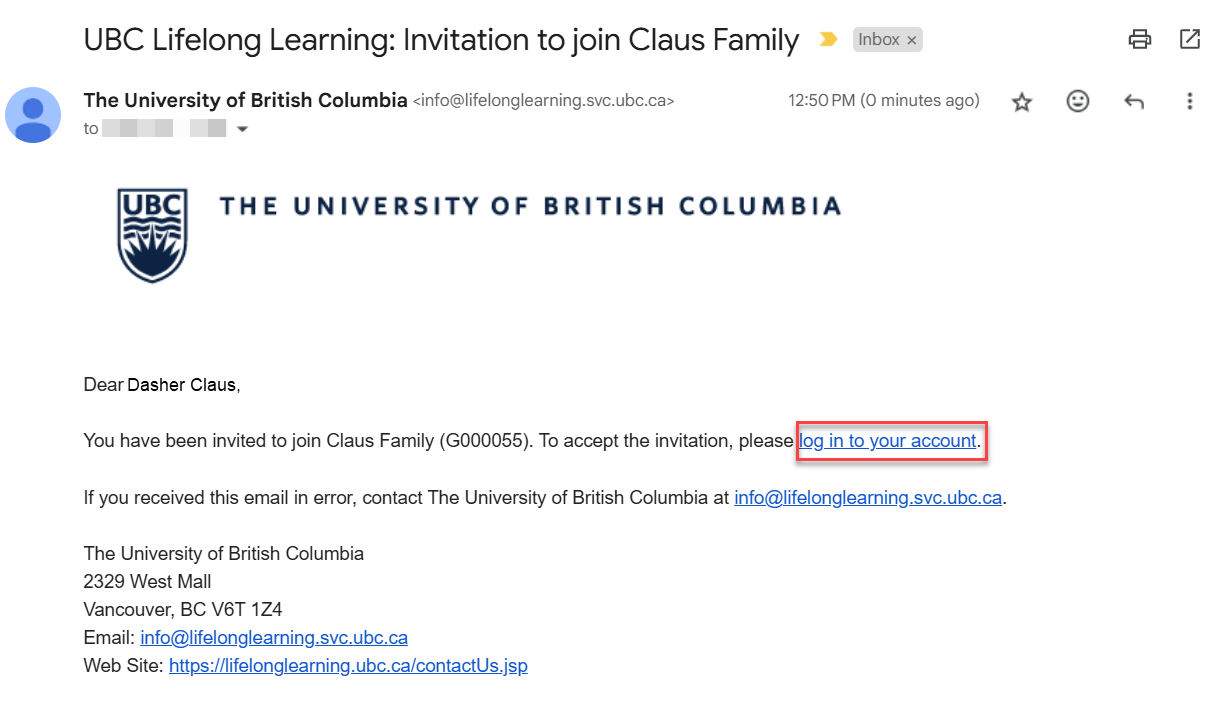Screen dimensions: 1216x708
Task: Expand recipient details dropdown arrow
Action: pyautogui.click(x=242, y=129)
